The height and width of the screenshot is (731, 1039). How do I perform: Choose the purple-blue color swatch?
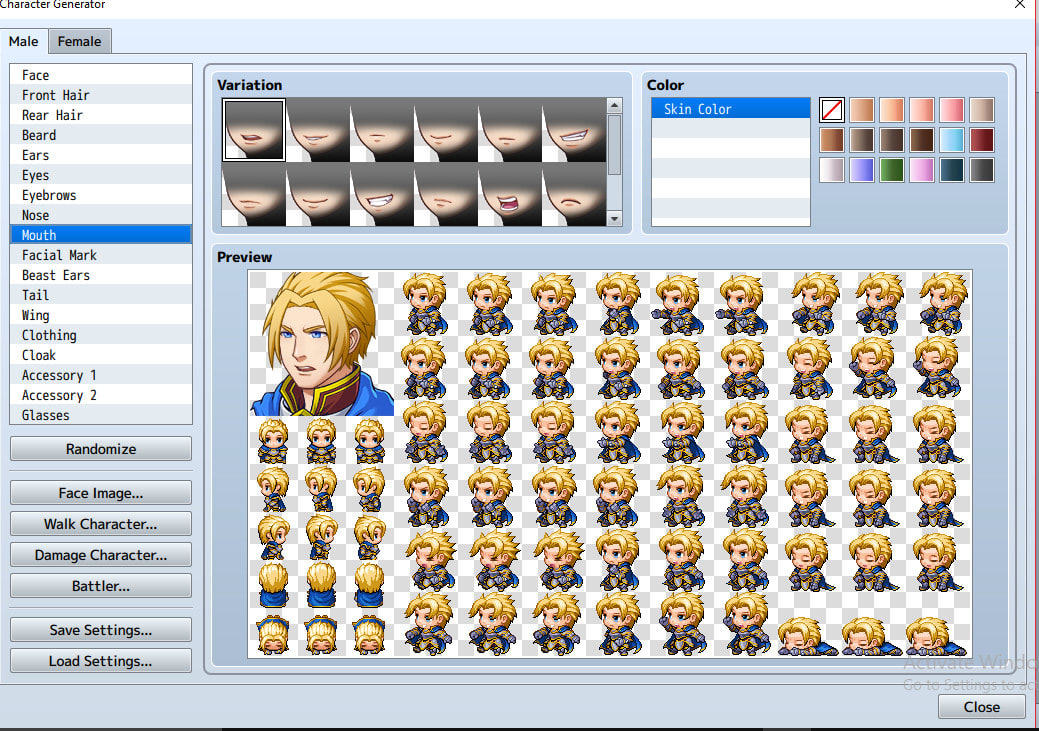861,170
